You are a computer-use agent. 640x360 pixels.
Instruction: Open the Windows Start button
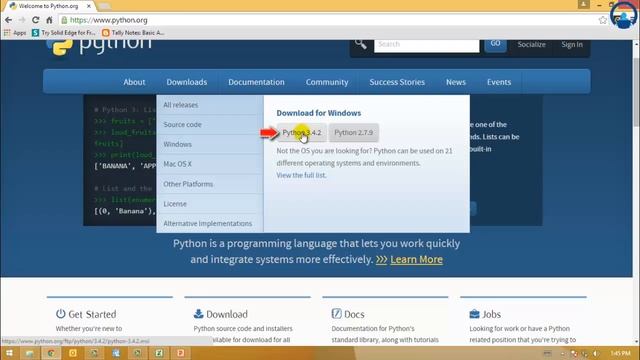pyautogui.click(x=9, y=353)
